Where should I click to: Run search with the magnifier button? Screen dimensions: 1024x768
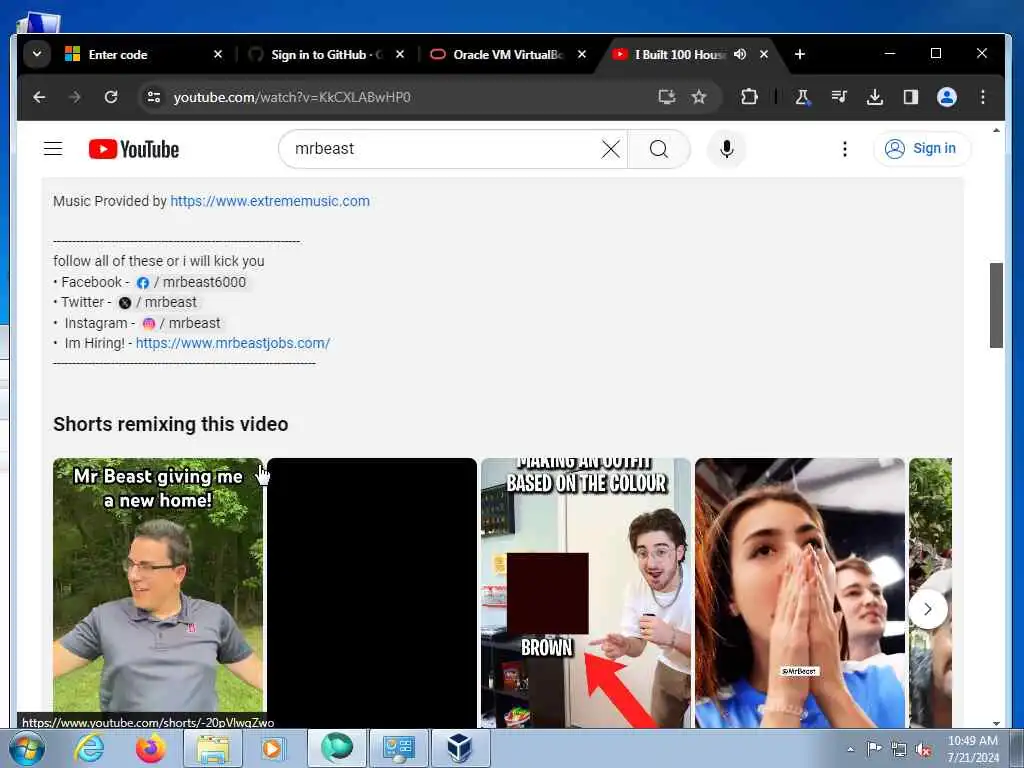(659, 149)
